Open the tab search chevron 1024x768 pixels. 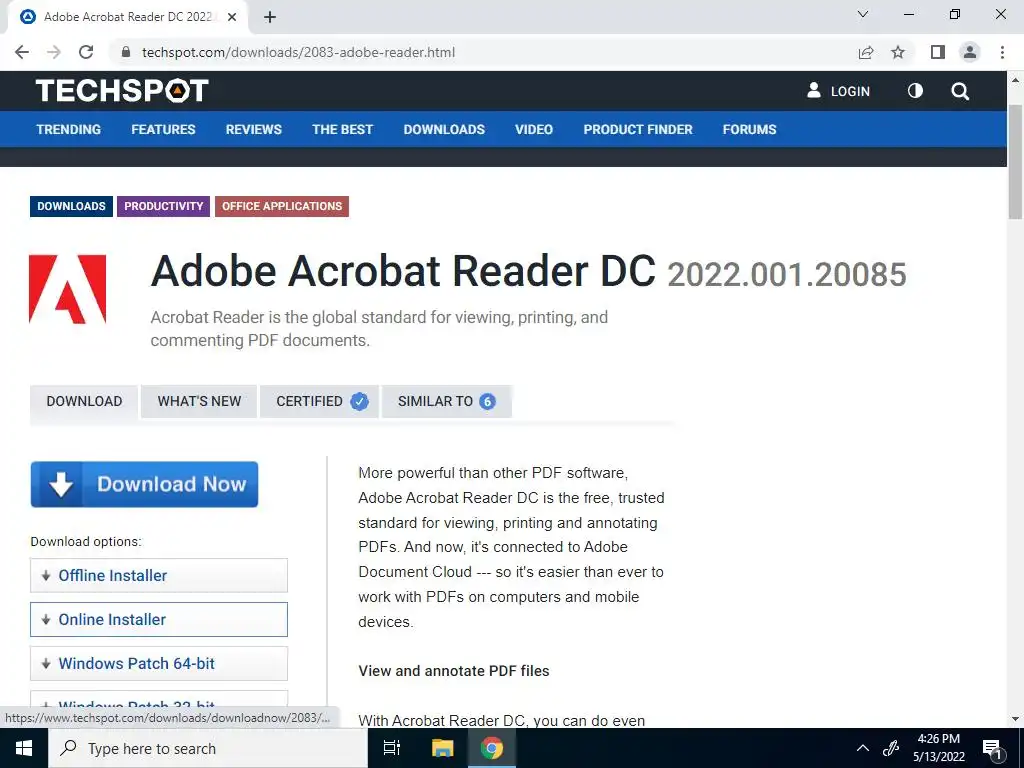[863, 14]
